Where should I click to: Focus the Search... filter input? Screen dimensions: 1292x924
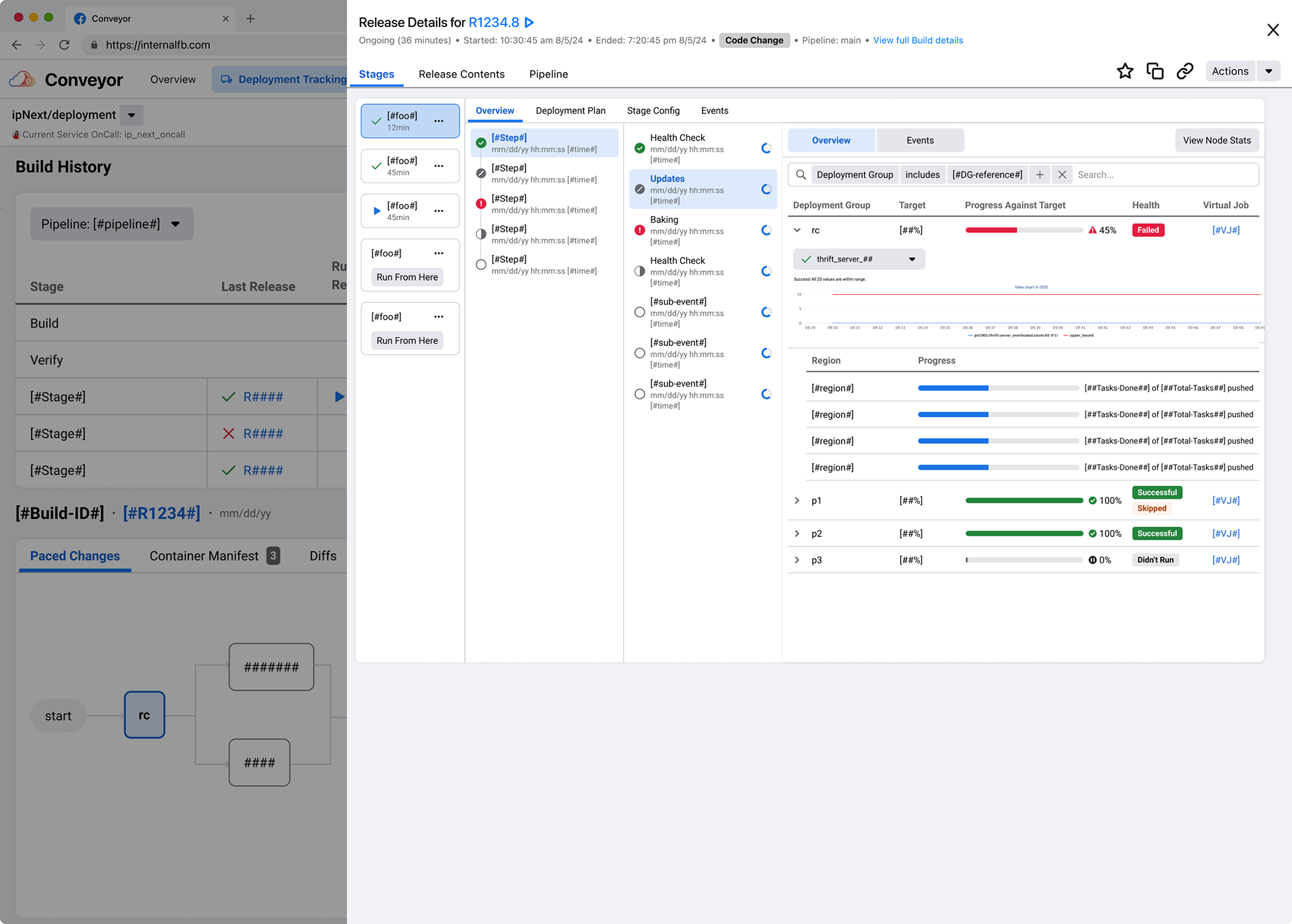[x=1164, y=175]
